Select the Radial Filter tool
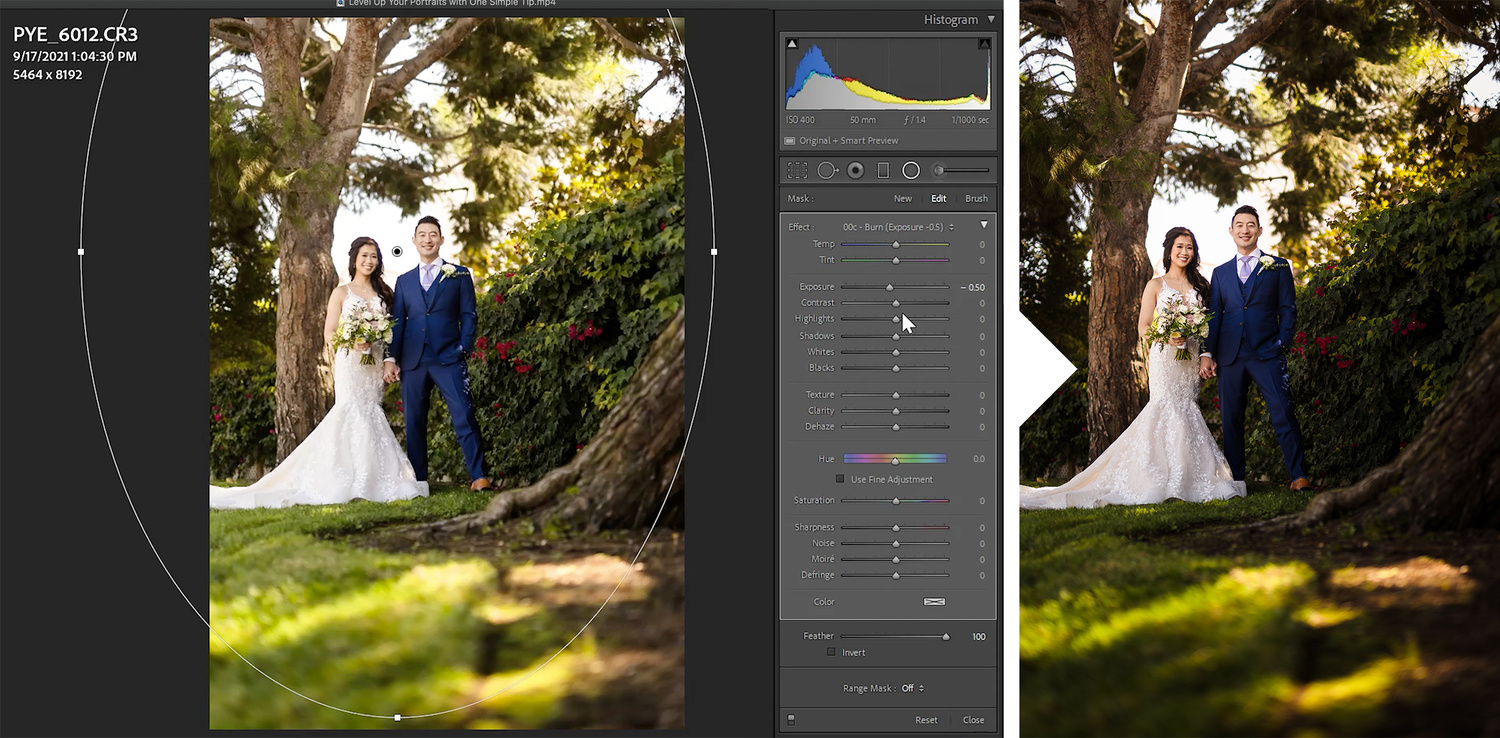The height and width of the screenshot is (738, 1500). (x=911, y=170)
